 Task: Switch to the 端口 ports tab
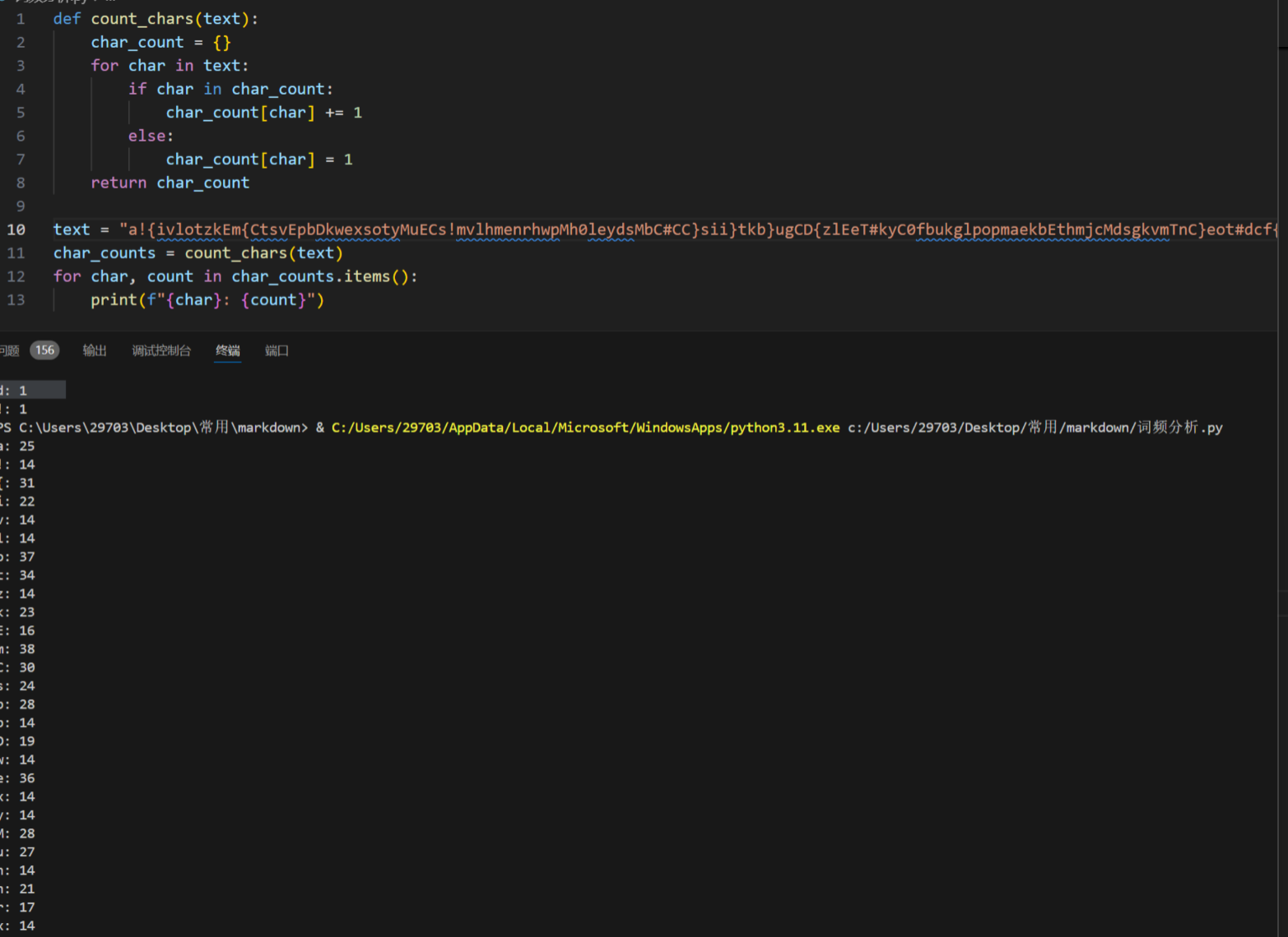coord(277,350)
